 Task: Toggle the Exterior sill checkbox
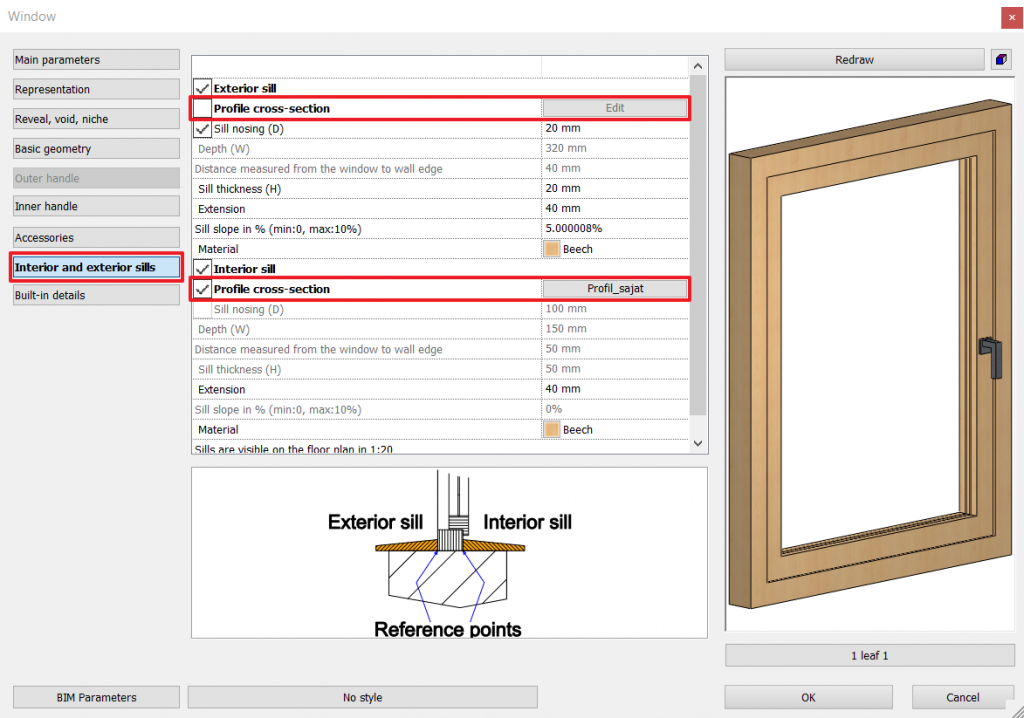point(202,88)
